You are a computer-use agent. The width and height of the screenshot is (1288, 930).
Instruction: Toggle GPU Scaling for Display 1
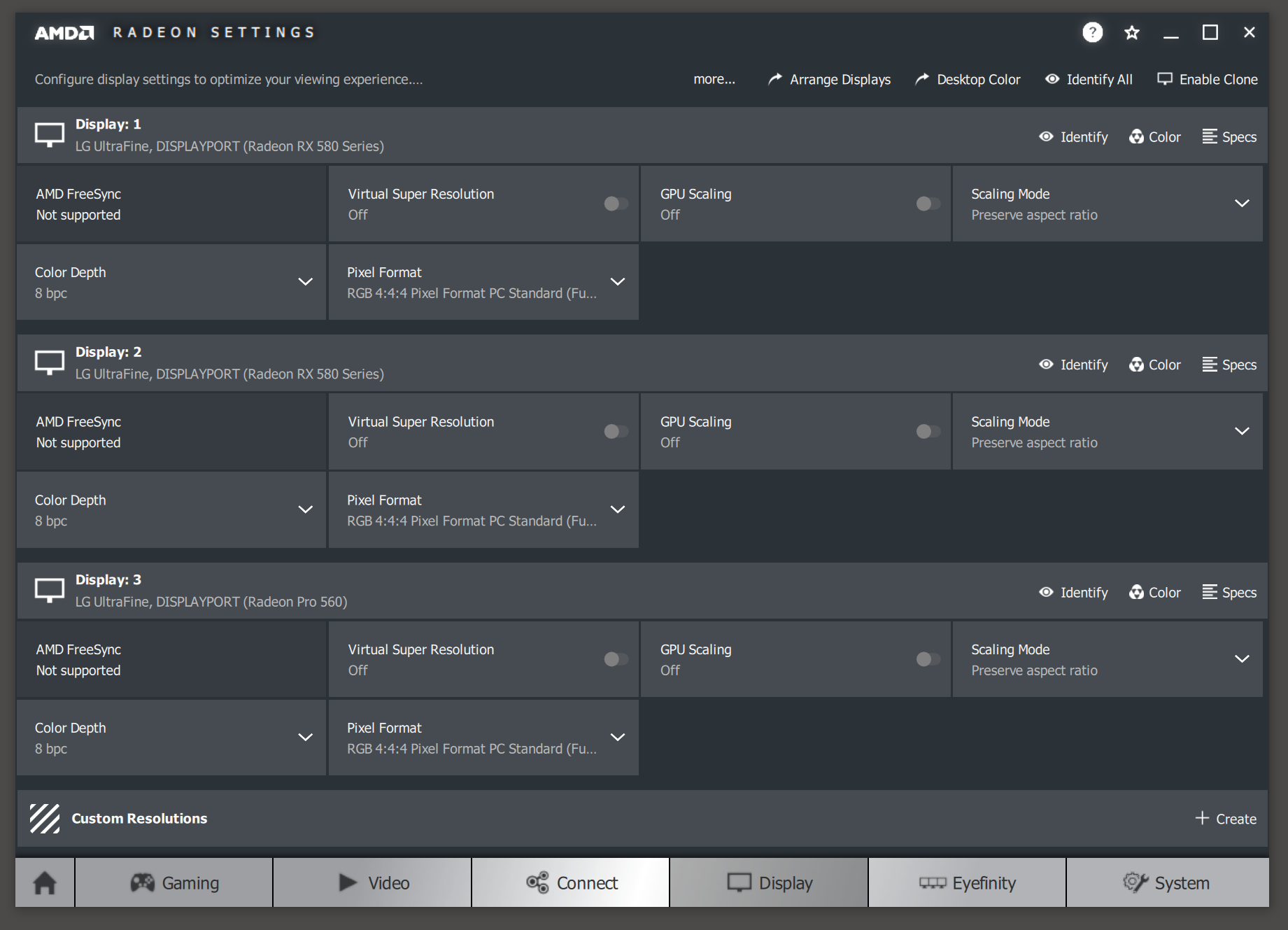[x=928, y=204]
